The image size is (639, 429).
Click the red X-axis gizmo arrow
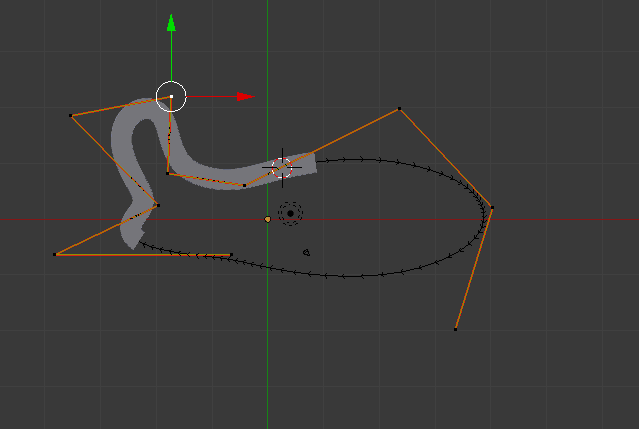pyautogui.click(x=246, y=97)
